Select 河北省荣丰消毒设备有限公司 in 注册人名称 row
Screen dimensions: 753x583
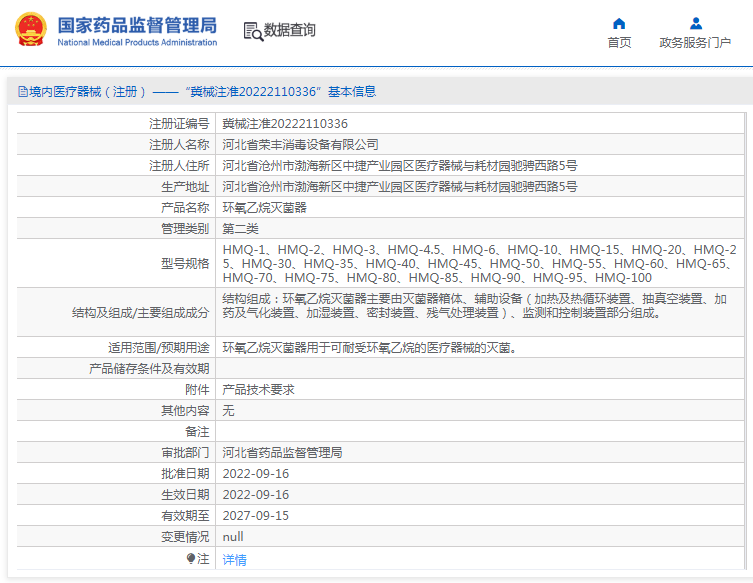tap(300, 145)
